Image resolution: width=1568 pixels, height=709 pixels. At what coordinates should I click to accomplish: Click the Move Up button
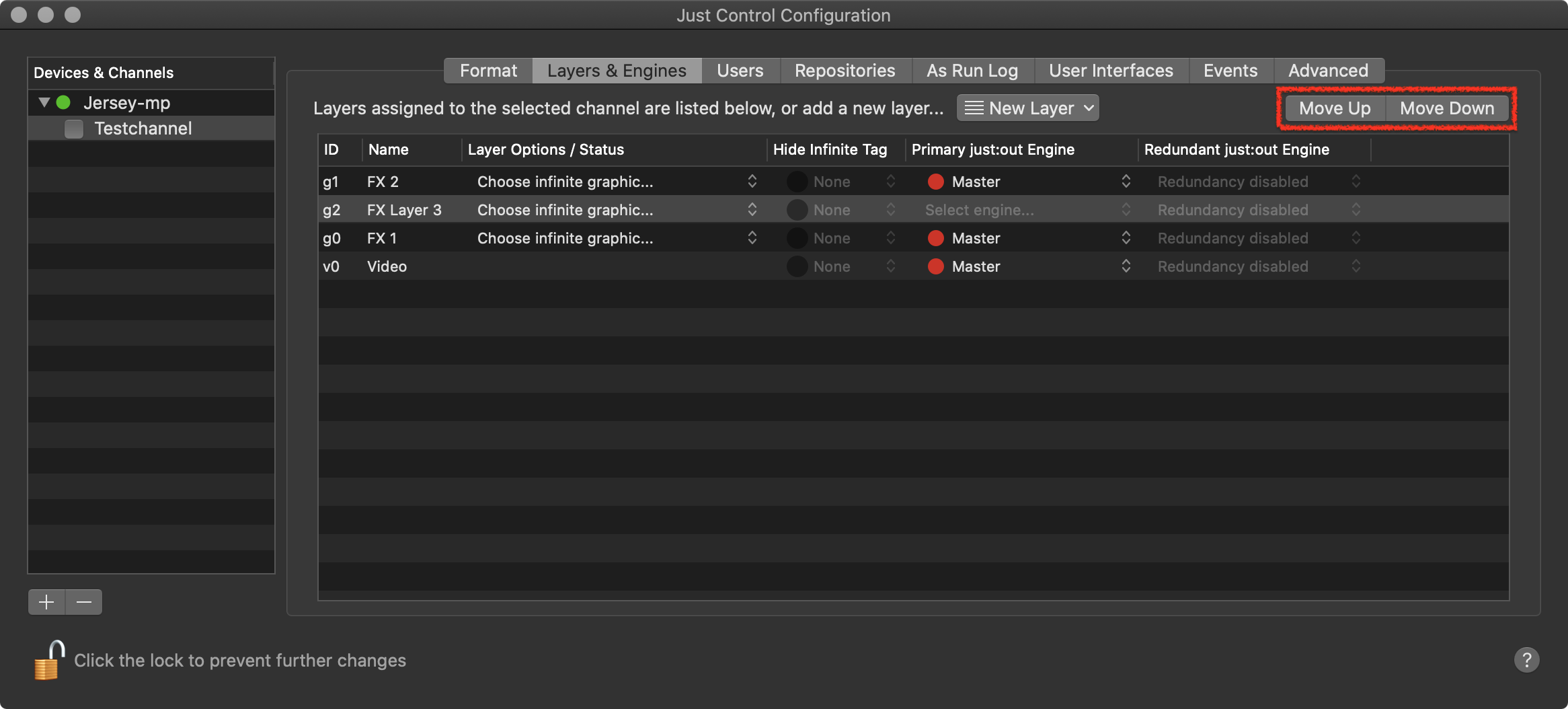(x=1335, y=108)
